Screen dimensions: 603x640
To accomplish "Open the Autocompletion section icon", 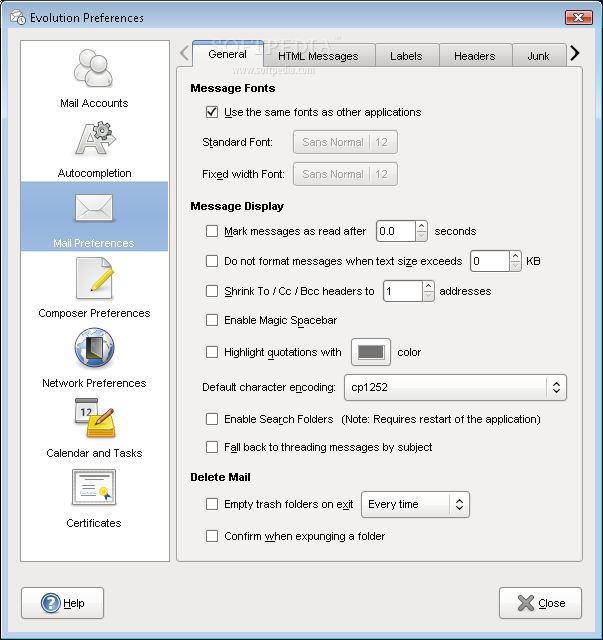I will (x=95, y=138).
